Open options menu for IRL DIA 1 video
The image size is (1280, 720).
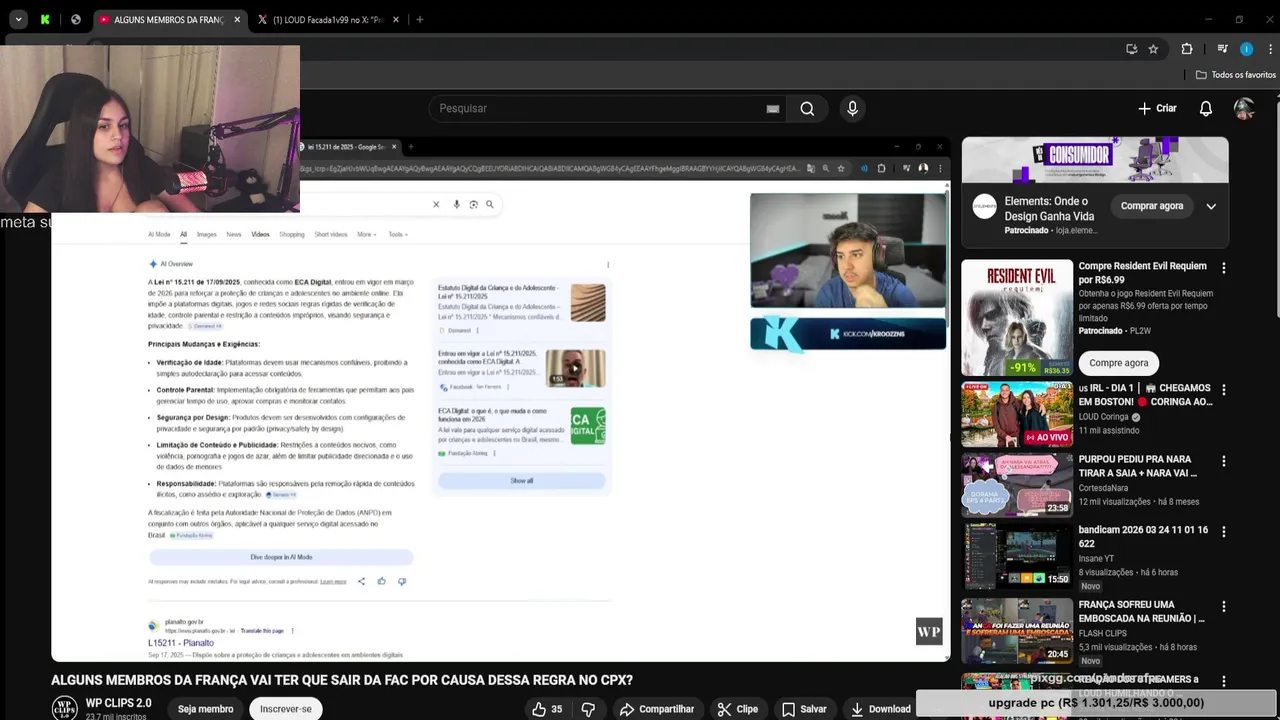(1223, 390)
